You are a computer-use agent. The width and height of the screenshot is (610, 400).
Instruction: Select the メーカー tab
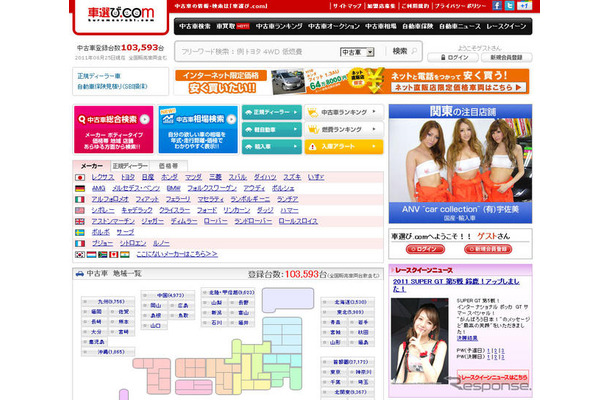pos(92,166)
